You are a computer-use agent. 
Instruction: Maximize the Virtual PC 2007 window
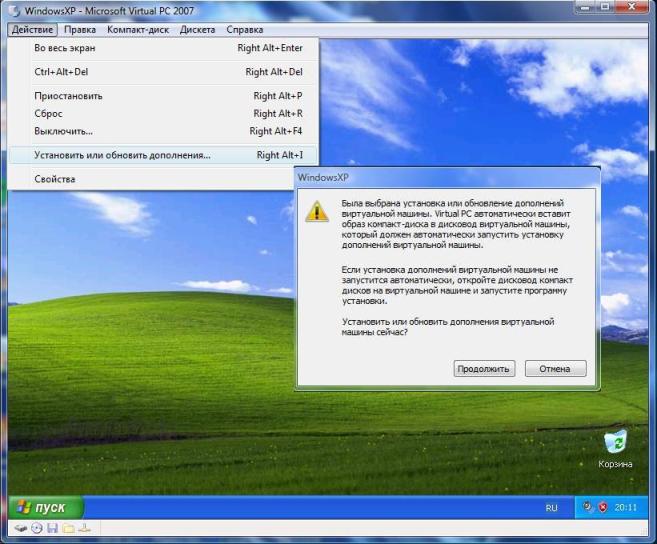[x=605, y=6]
